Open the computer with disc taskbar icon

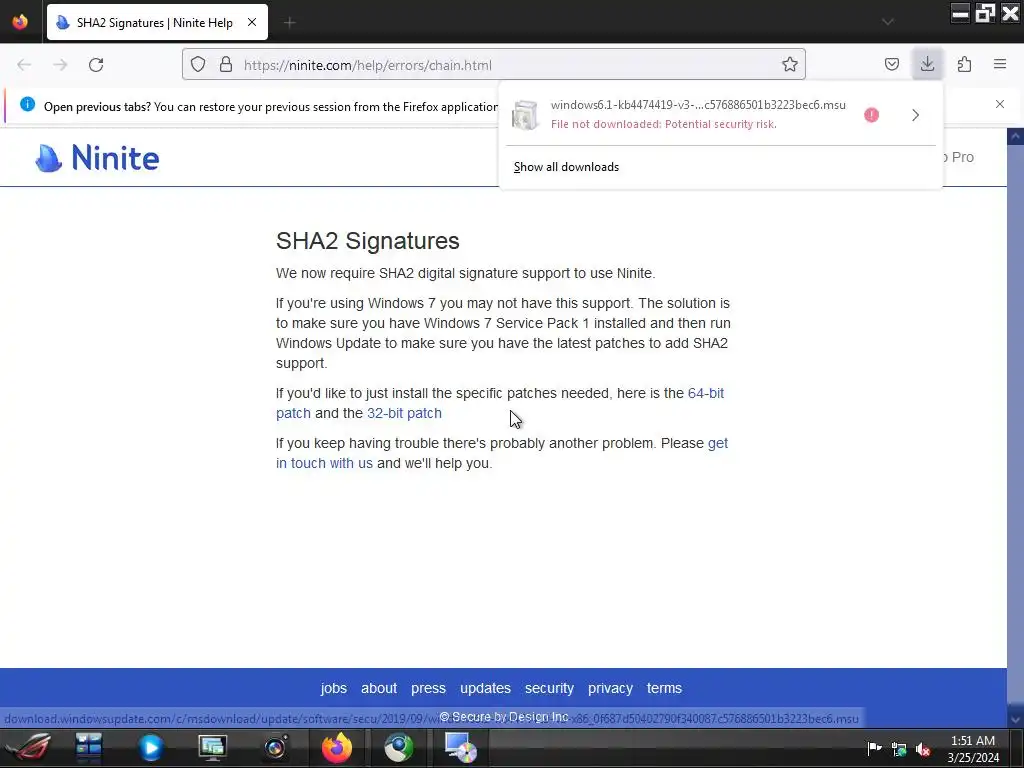tap(460, 748)
